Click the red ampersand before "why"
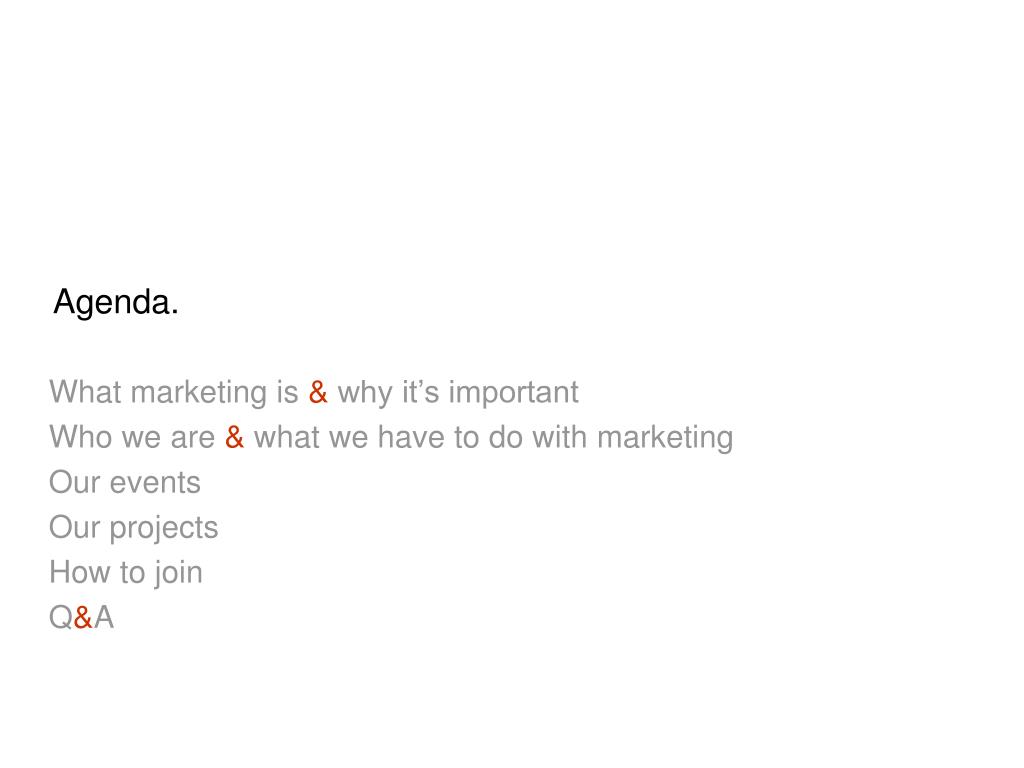Viewport: 1024px width, 768px height. point(318,392)
